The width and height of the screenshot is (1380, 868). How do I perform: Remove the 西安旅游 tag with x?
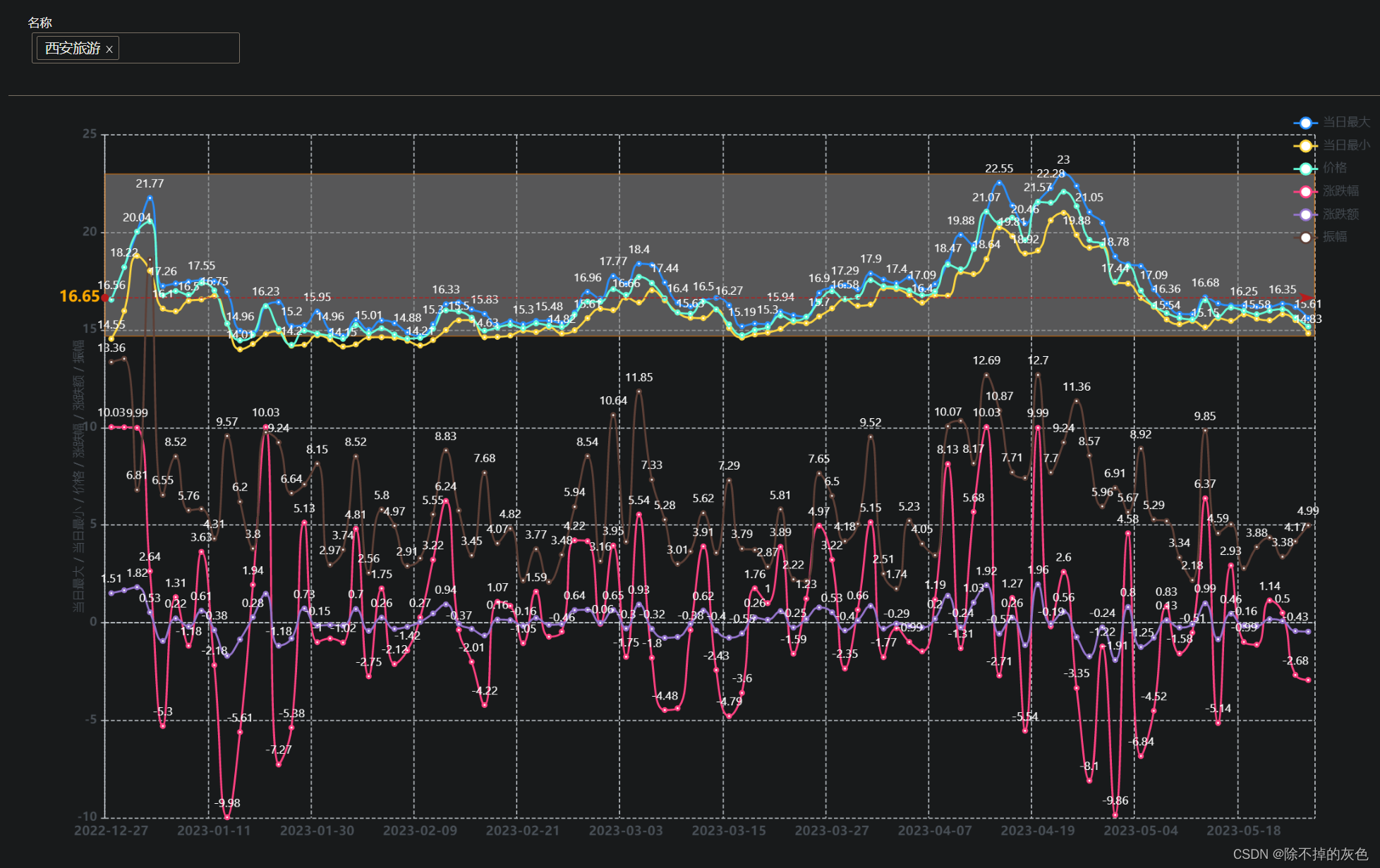[x=109, y=49]
